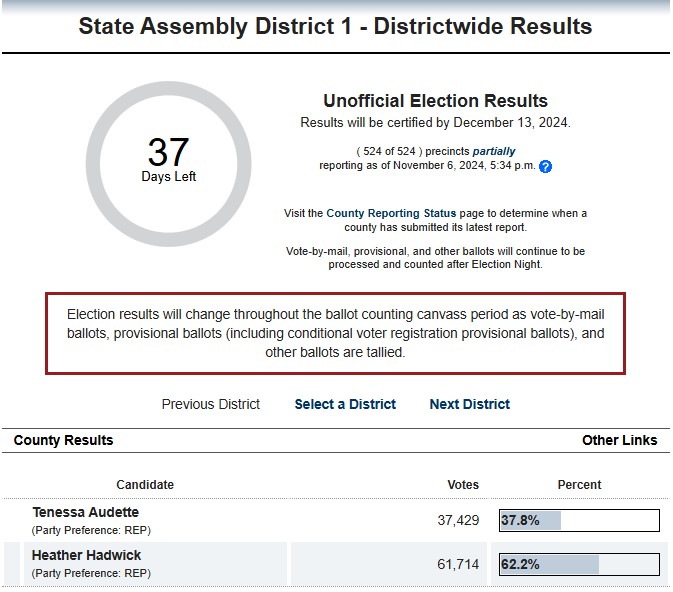Click the State Assembly District 1 page title
Image resolution: width=673 pixels, height=592 pixels.
pyautogui.click(x=335, y=27)
